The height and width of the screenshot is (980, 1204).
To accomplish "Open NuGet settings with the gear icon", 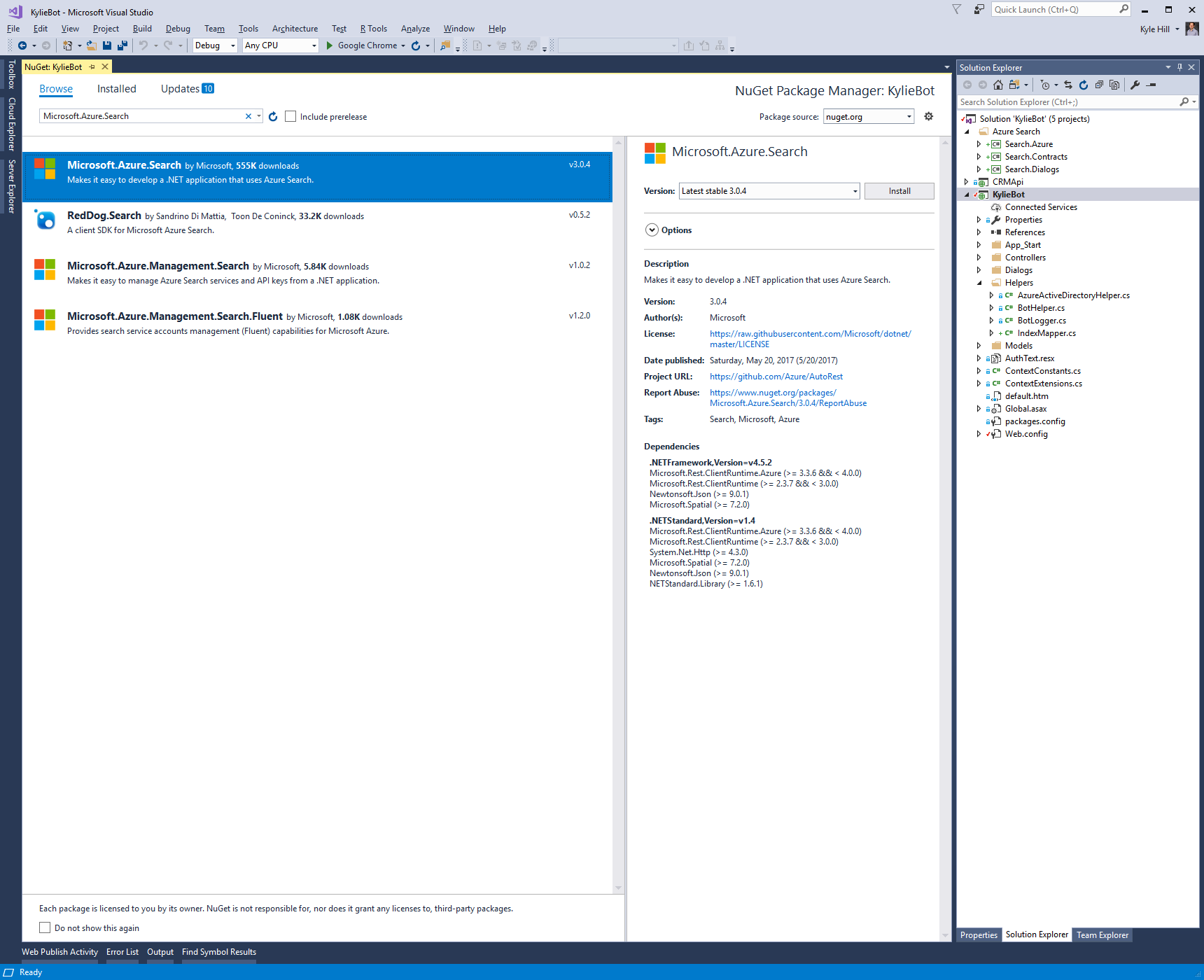I will pyautogui.click(x=929, y=116).
